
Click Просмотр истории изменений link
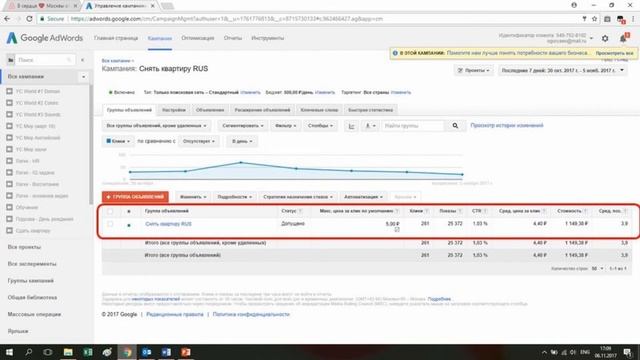coord(507,125)
